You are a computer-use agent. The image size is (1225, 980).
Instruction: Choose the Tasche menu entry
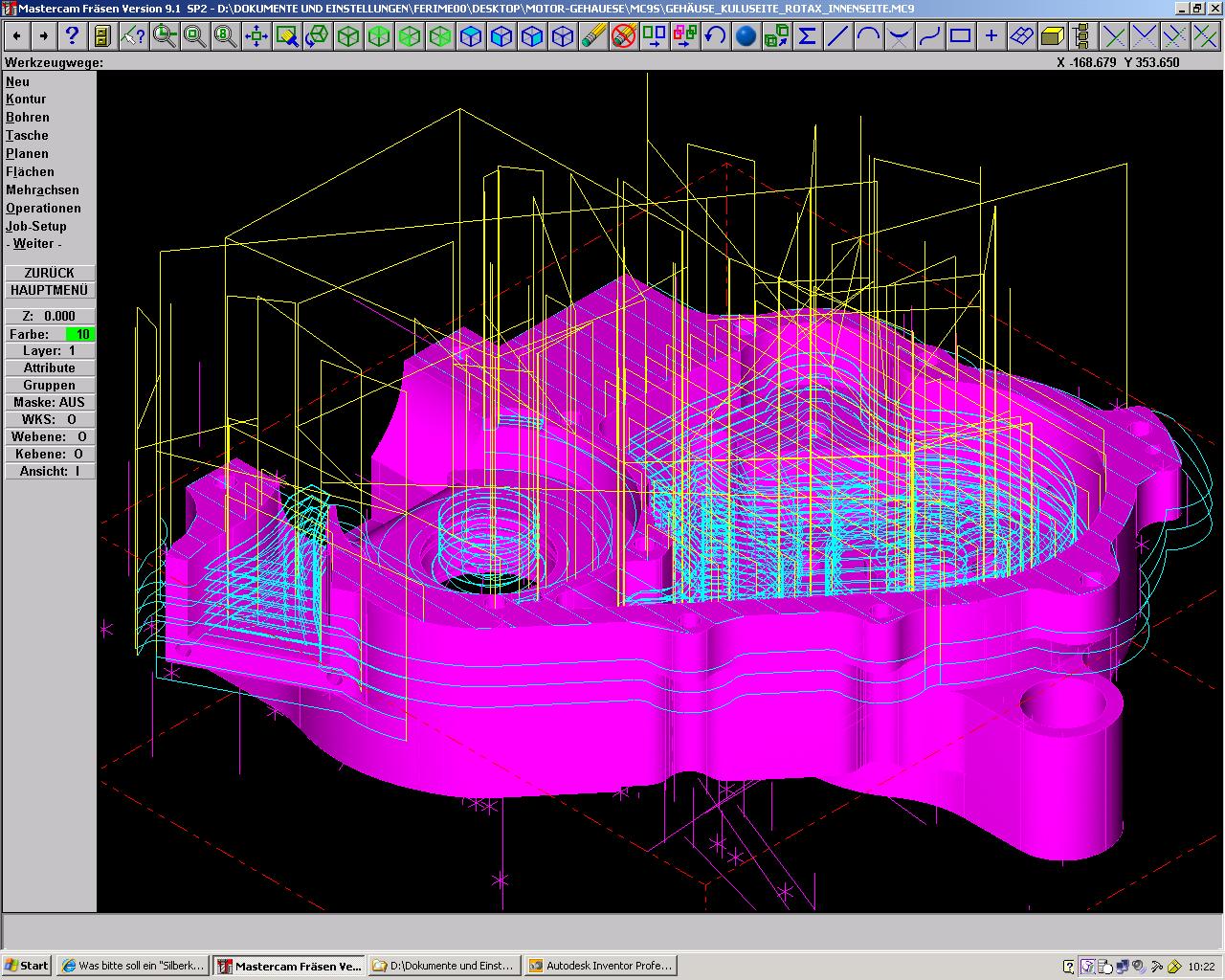coord(27,135)
